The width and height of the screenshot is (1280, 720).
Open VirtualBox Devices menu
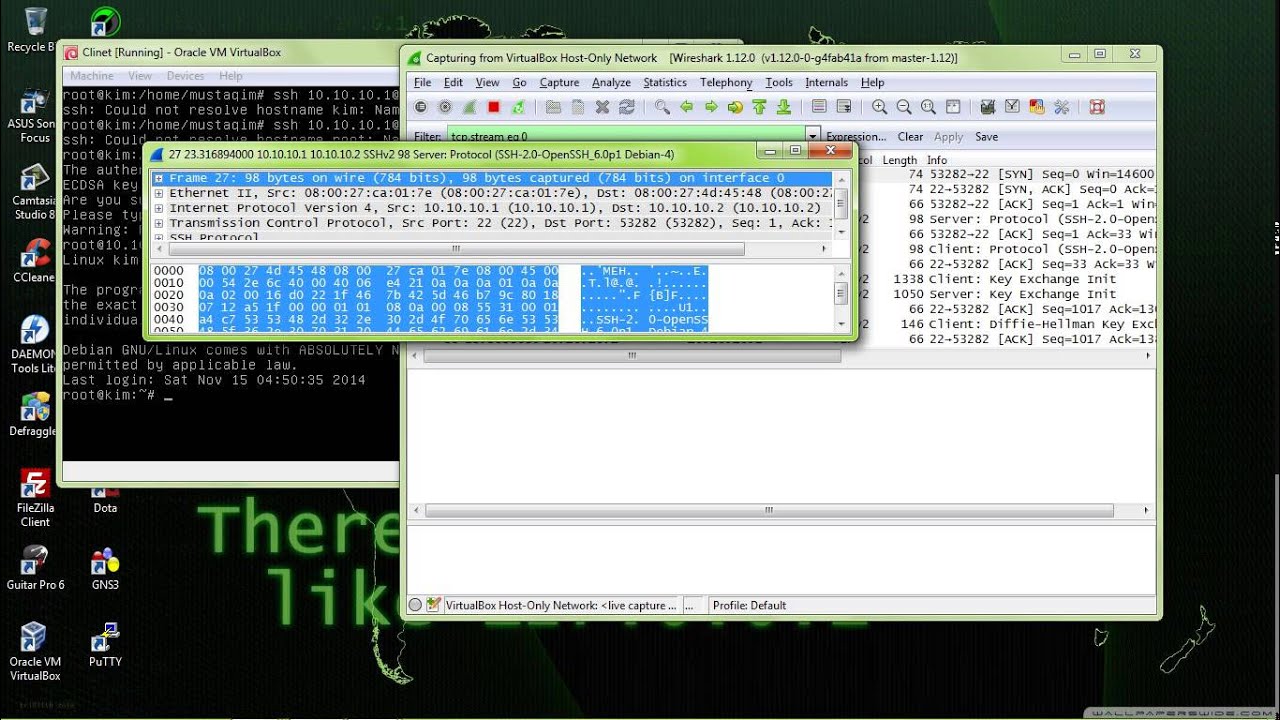pos(185,76)
